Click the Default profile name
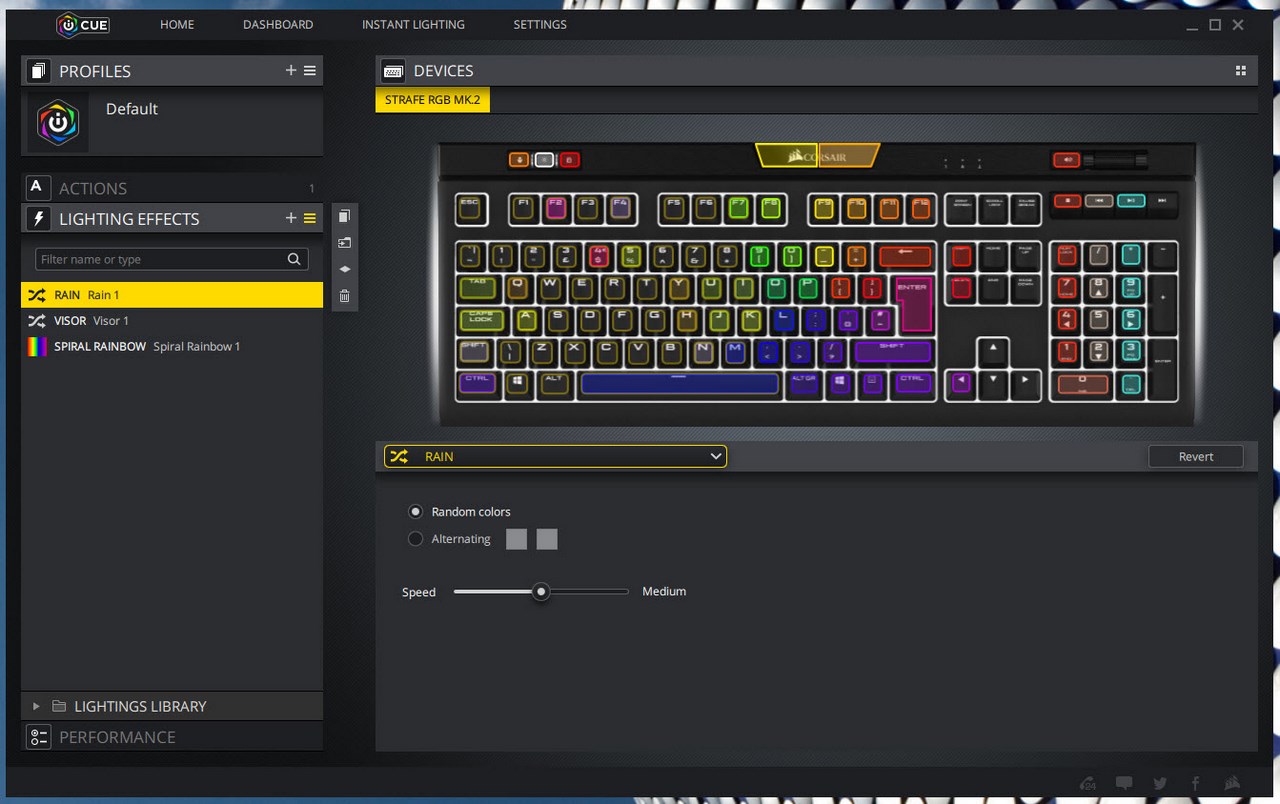Image resolution: width=1280 pixels, height=804 pixels. tap(132, 109)
